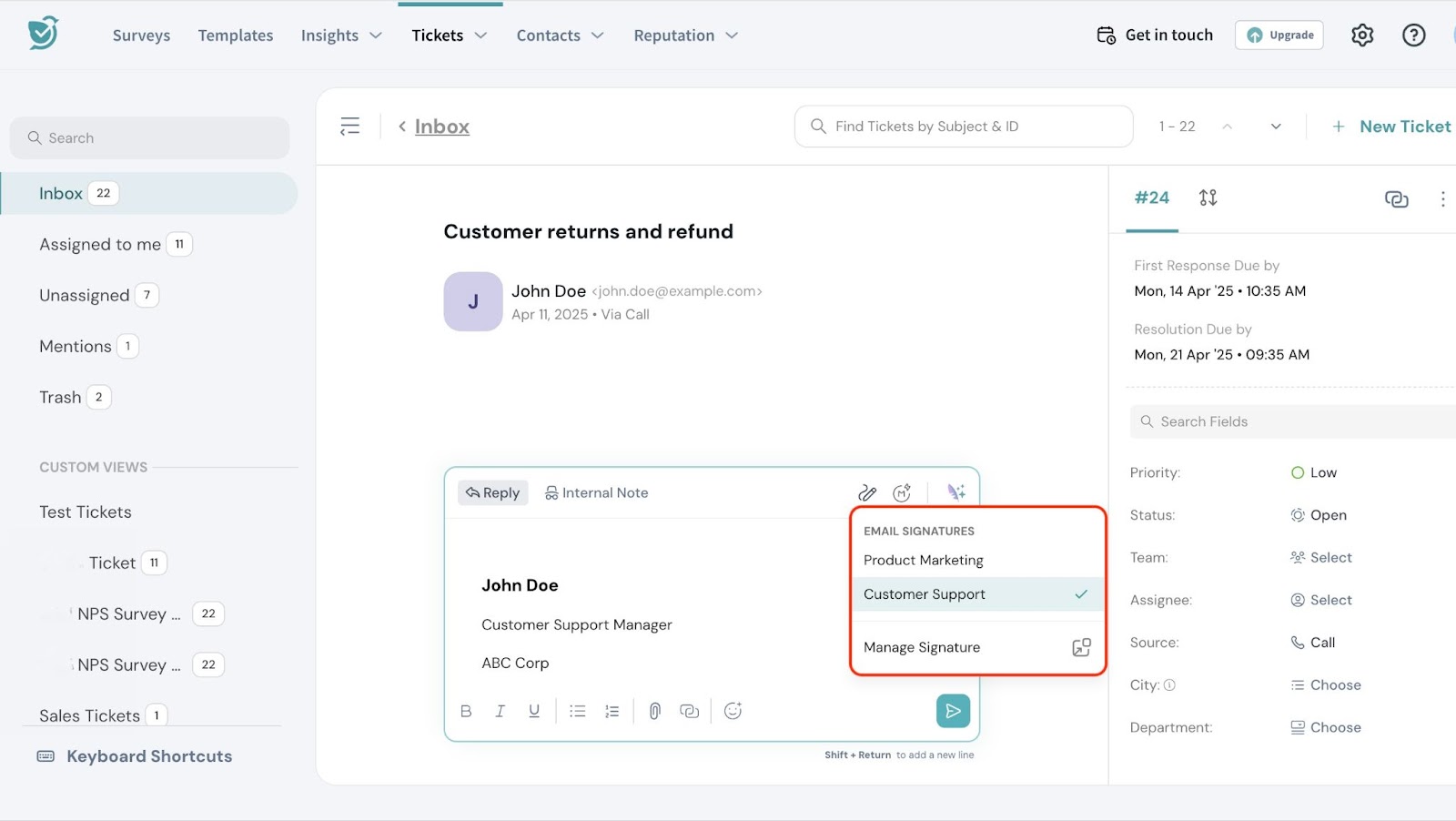The image size is (1456, 821).
Task: Open the Reputation dropdown menu
Action: click(x=685, y=35)
